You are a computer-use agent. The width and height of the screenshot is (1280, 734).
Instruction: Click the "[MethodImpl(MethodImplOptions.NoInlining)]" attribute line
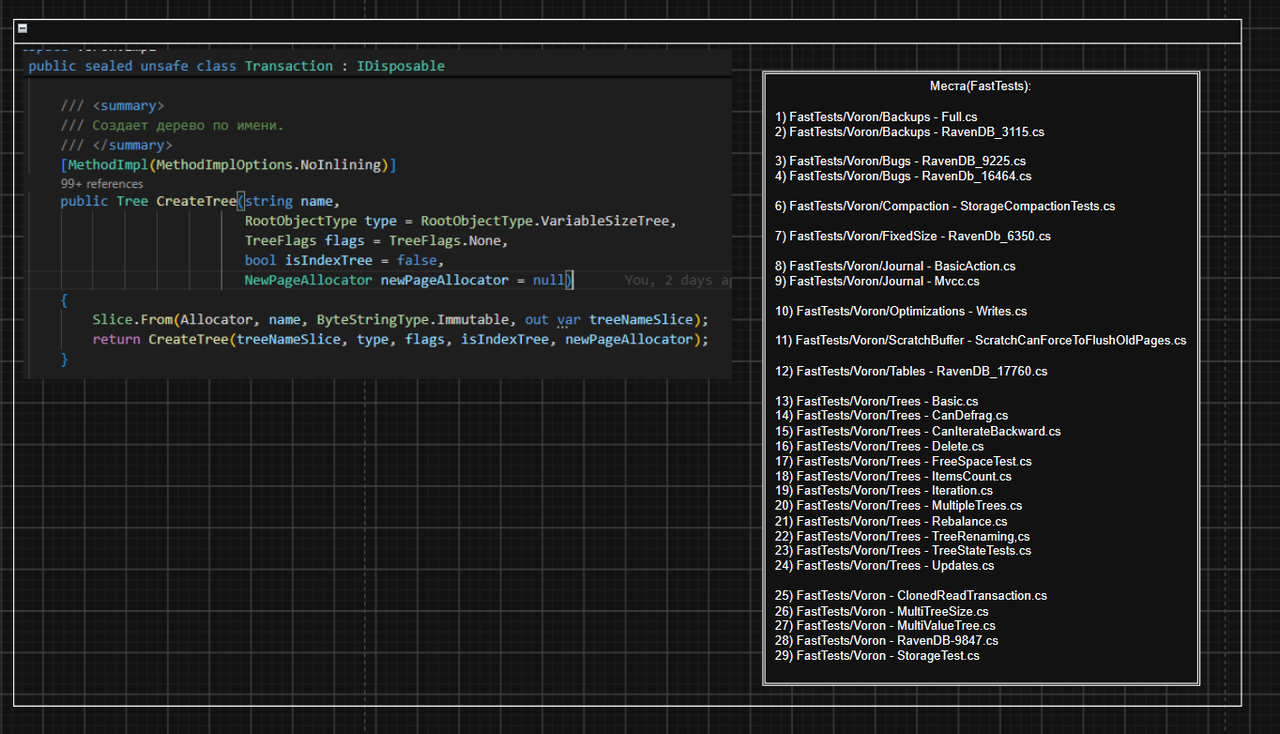coord(228,165)
